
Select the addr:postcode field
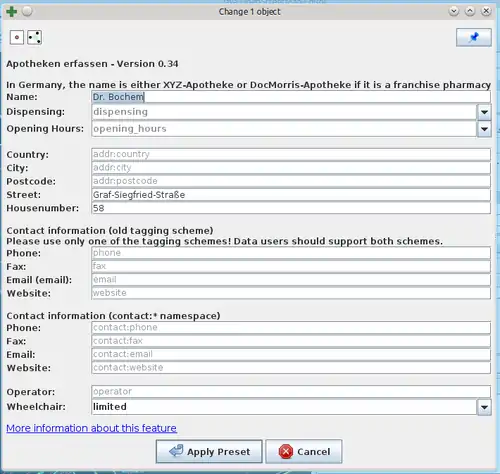point(291,181)
